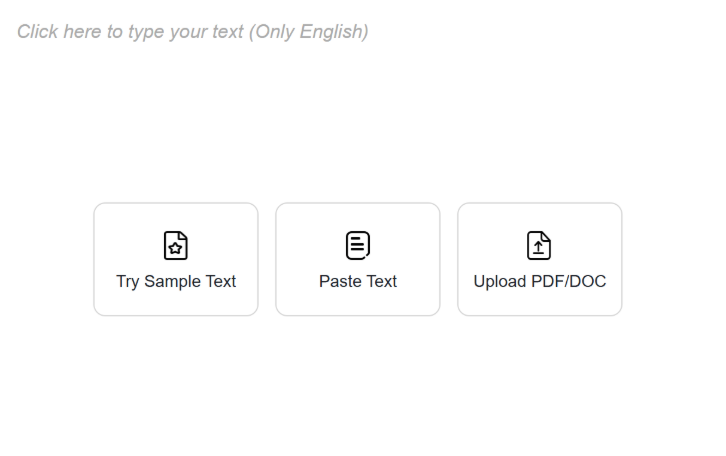Image resolution: width=726 pixels, height=456 pixels.
Task: Open the file upload option for PDF/DOC
Action: (539, 260)
